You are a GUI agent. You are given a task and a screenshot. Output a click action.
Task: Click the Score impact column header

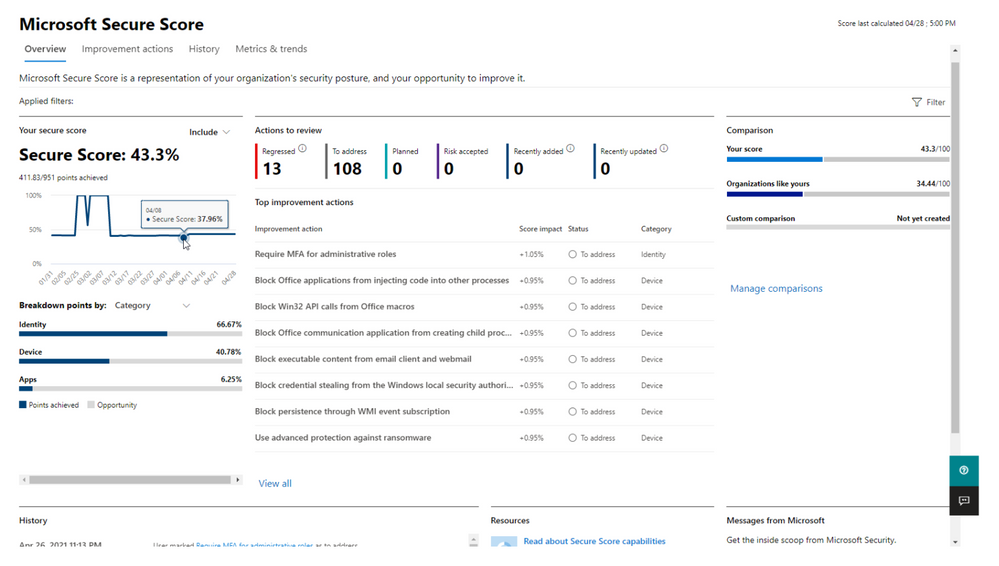[x=540, y=229]
